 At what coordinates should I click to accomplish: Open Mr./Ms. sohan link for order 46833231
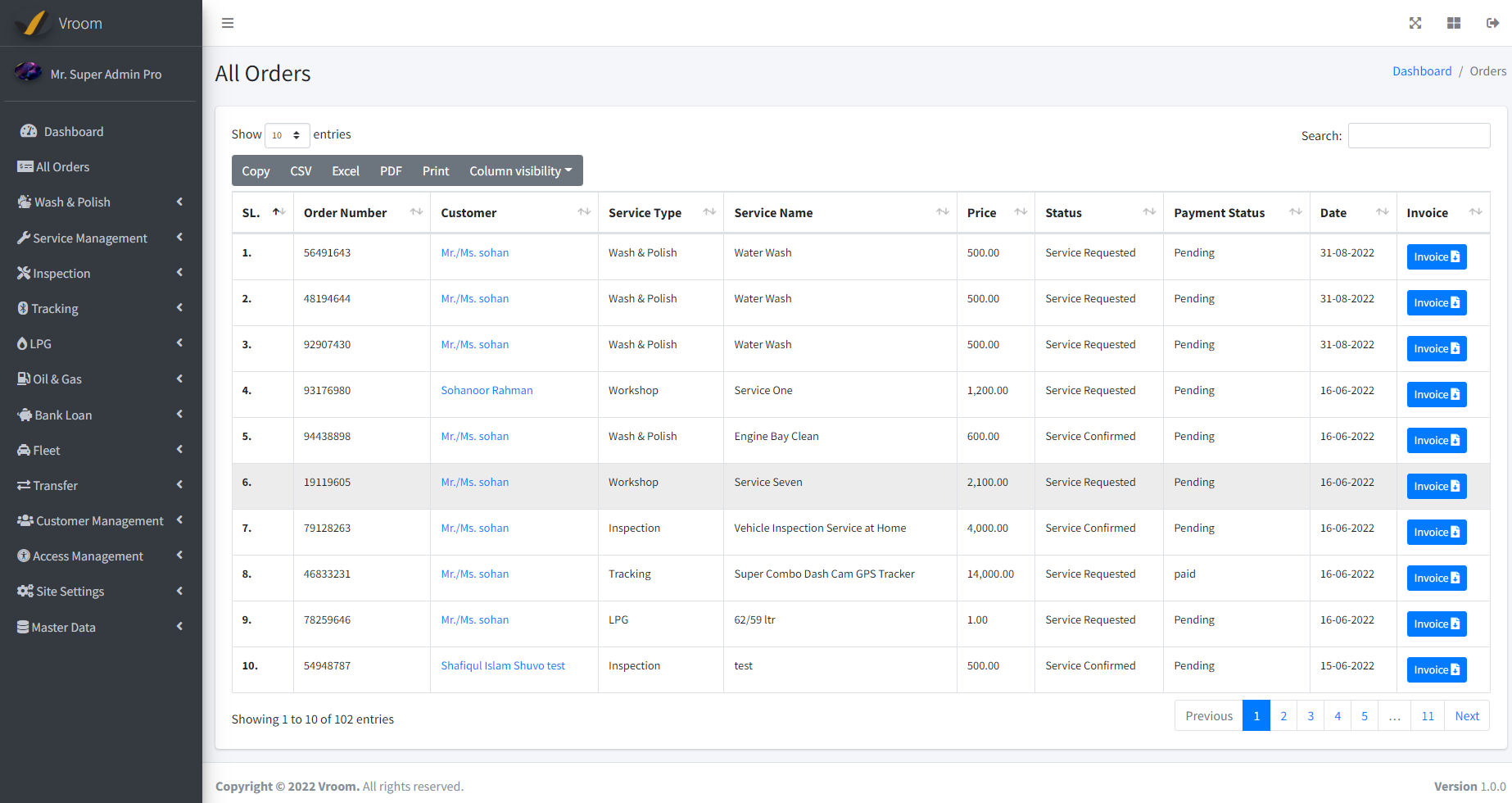click(x=475, y=574)
